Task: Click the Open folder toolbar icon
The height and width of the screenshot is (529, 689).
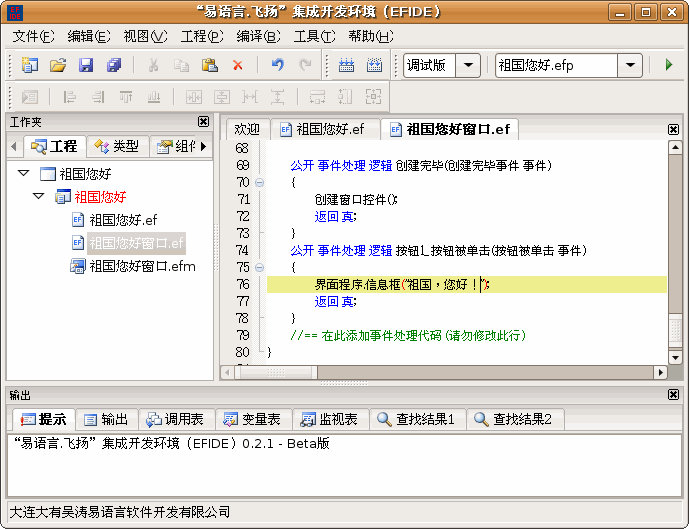Action: (x=58, y=65)
